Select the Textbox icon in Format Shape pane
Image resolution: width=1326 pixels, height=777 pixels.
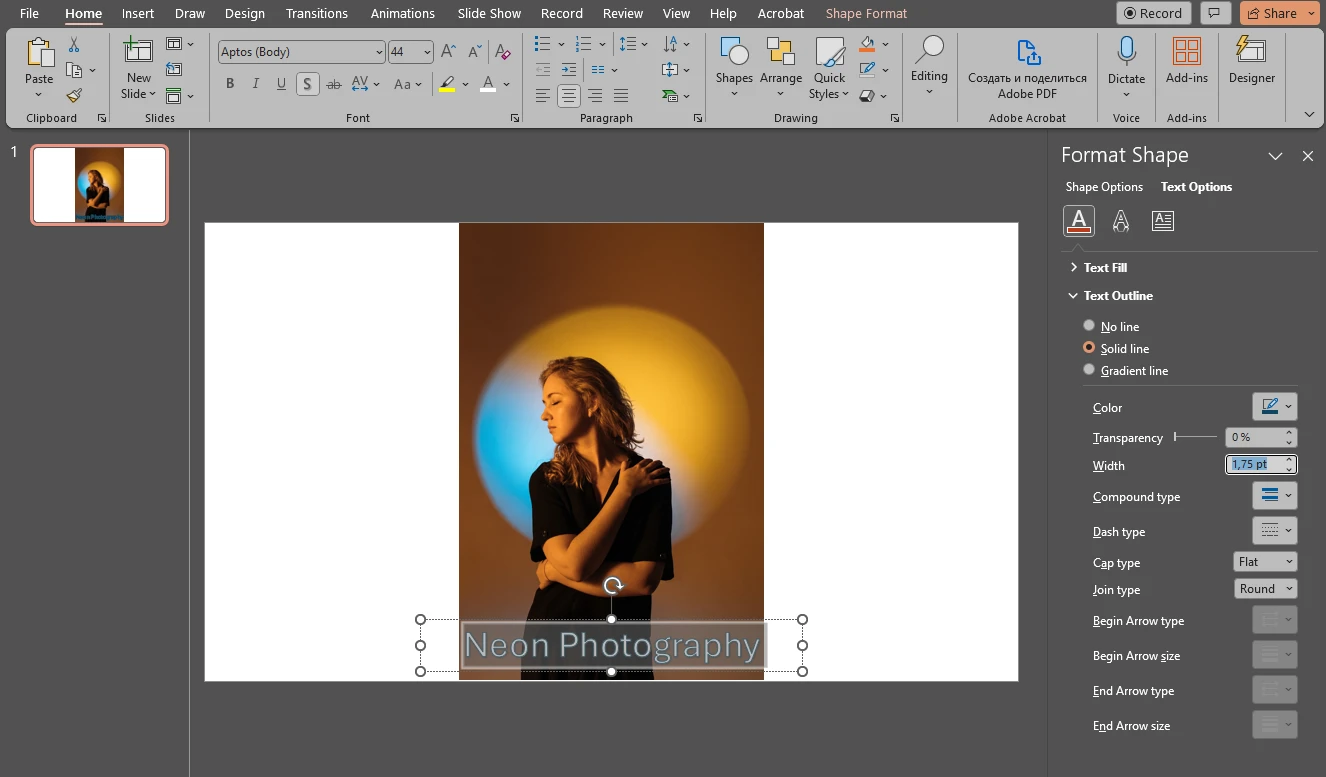point(1162,220)
